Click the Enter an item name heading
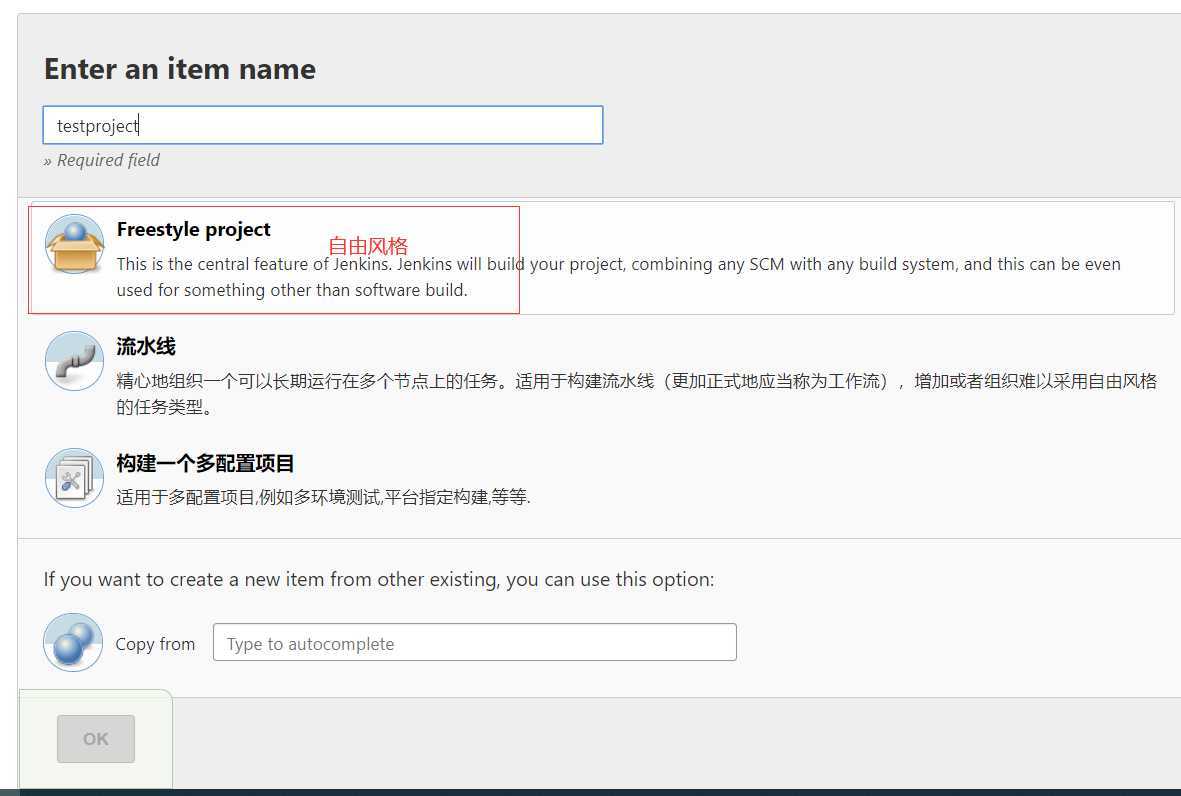The height and width of the screenshot is (796, 1181). [179, 68]
